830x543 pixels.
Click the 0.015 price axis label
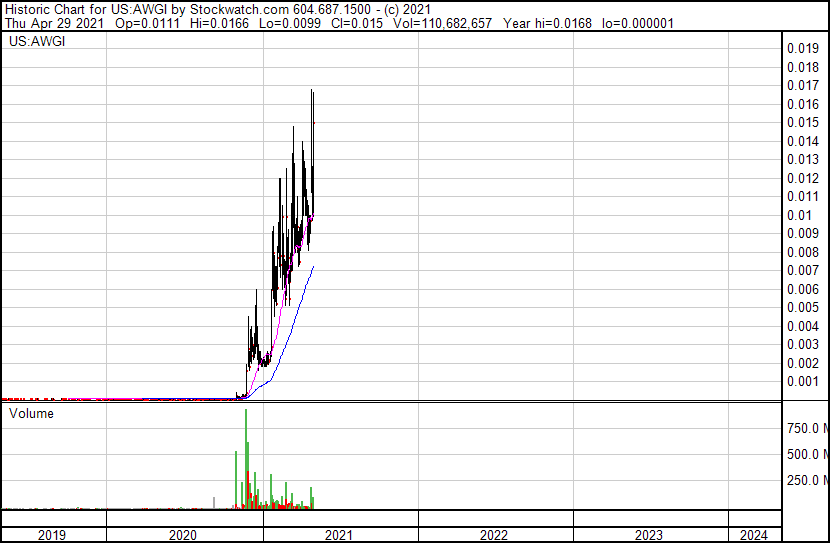(x=803, y=122)
